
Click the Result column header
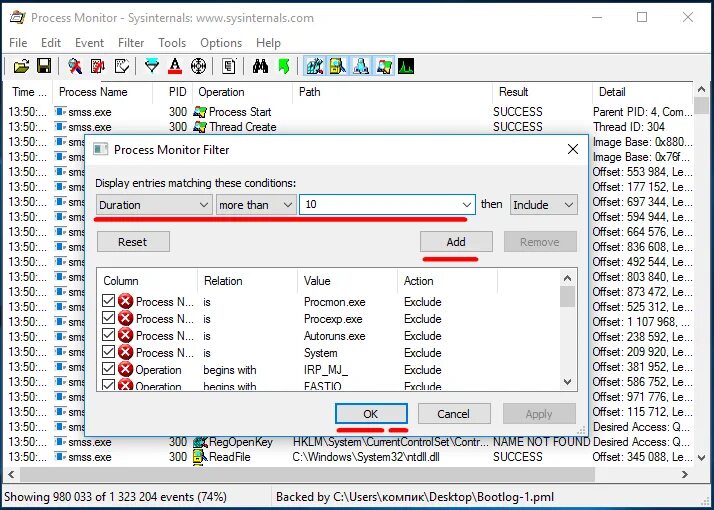[542, 92]
